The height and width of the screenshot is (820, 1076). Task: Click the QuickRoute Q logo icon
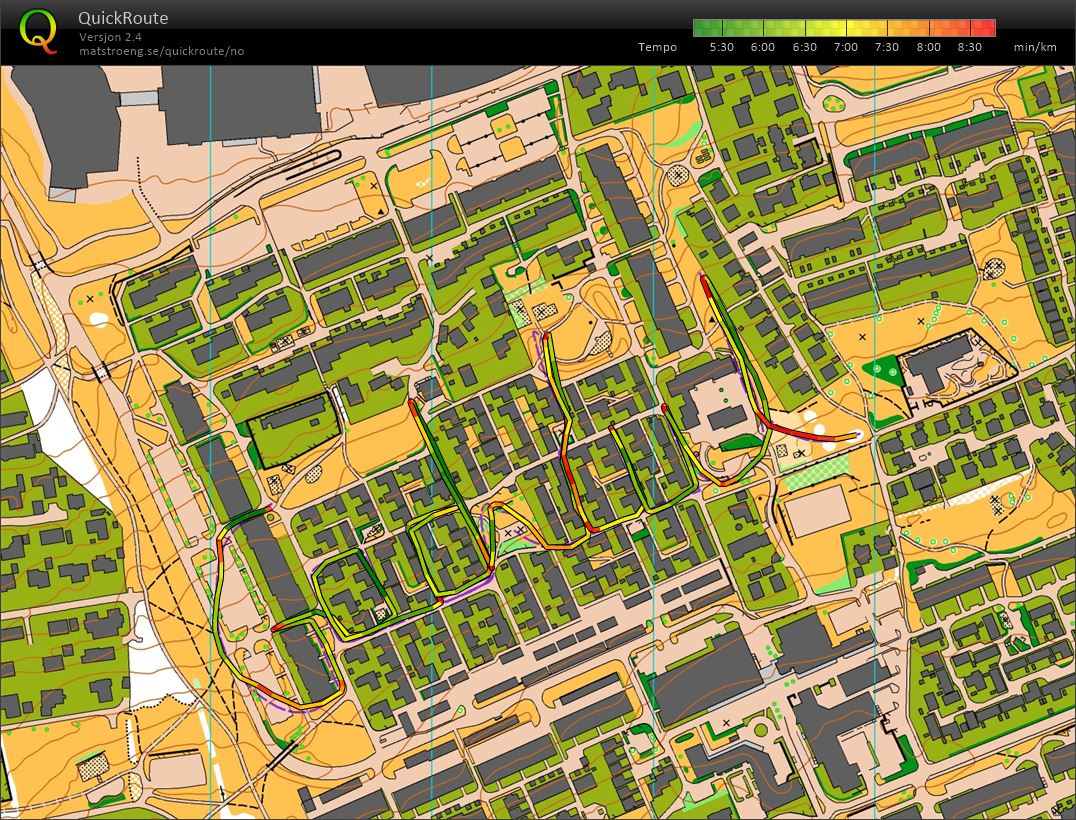pos(38,31)
